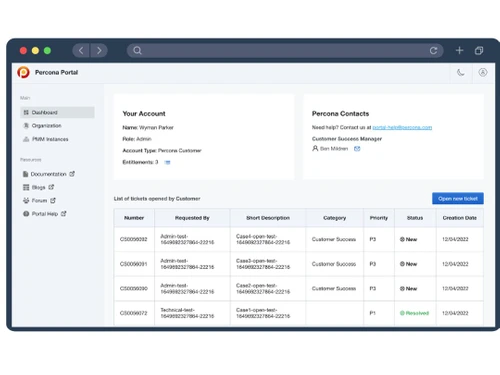Open PMM Instances in the sidebar
500x375 pixels.
click(50, 139)
